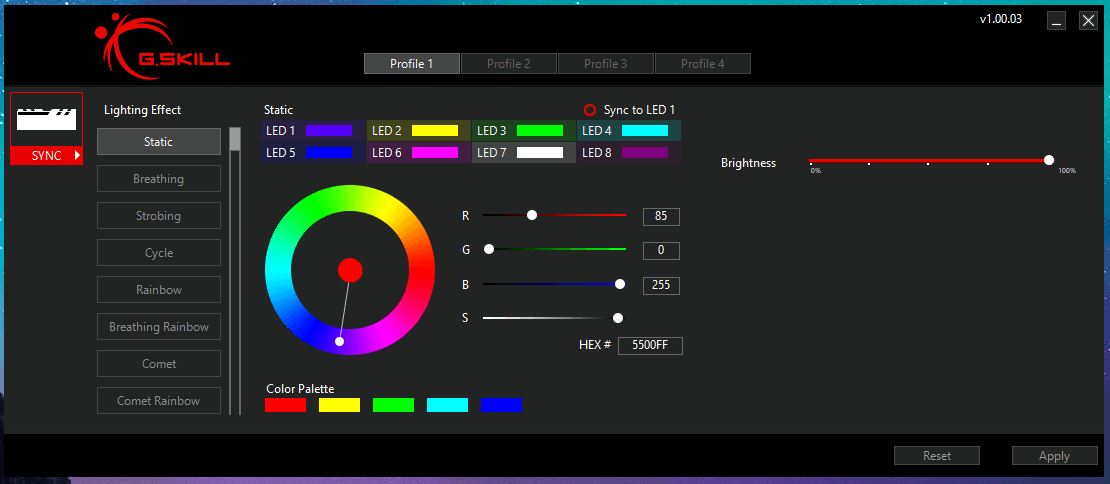Click the R value field showing 85
The image size is (1110, 484).
tap(661, 217)
